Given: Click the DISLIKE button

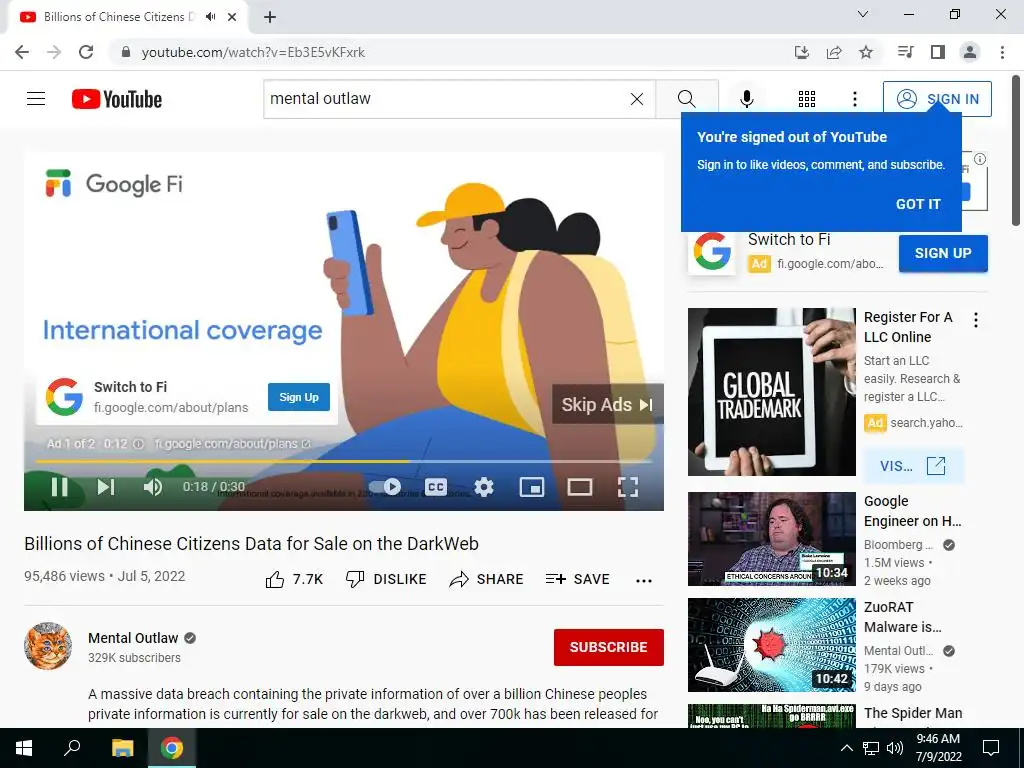Looking at the screenshot, I should coord(386,579).
